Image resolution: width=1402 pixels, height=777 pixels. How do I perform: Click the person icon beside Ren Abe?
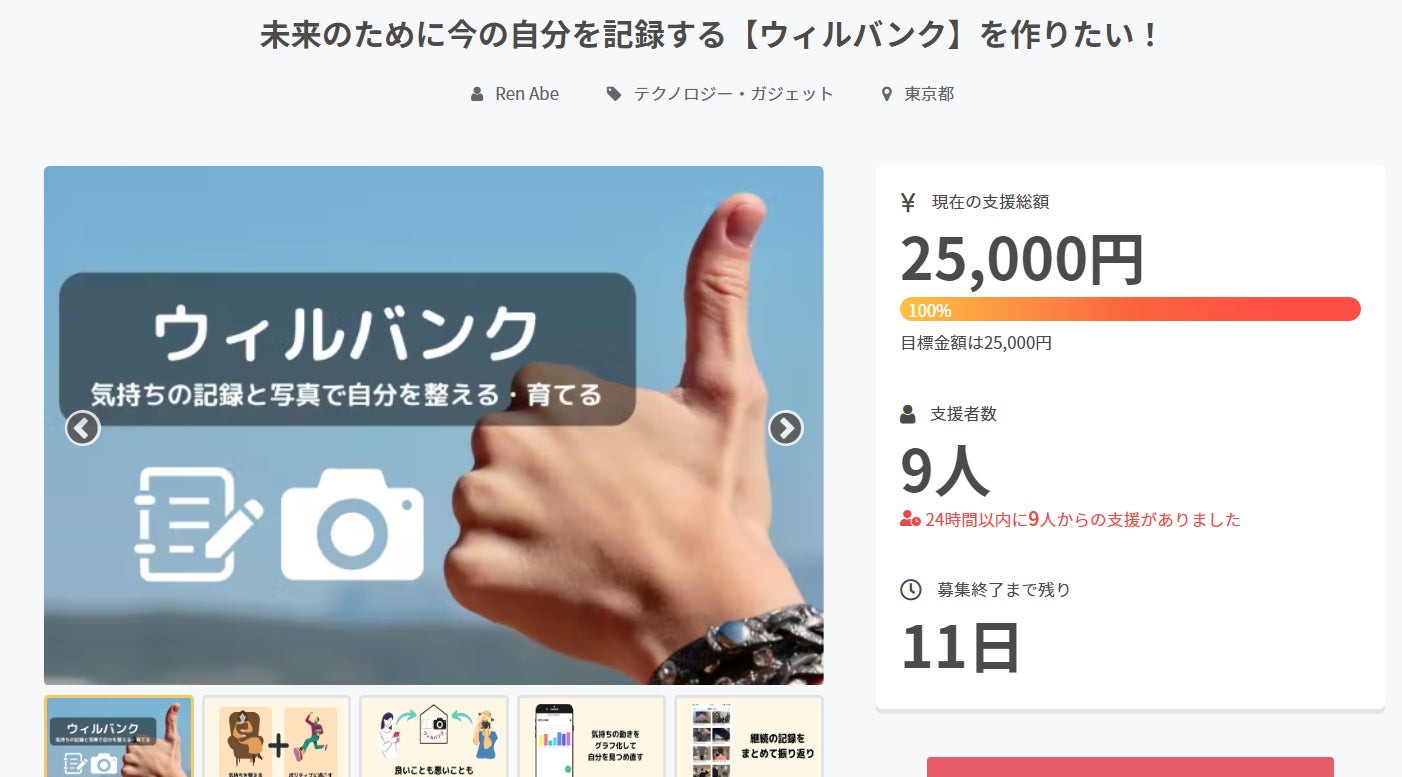pyautogui.click(x=477, y=94)
